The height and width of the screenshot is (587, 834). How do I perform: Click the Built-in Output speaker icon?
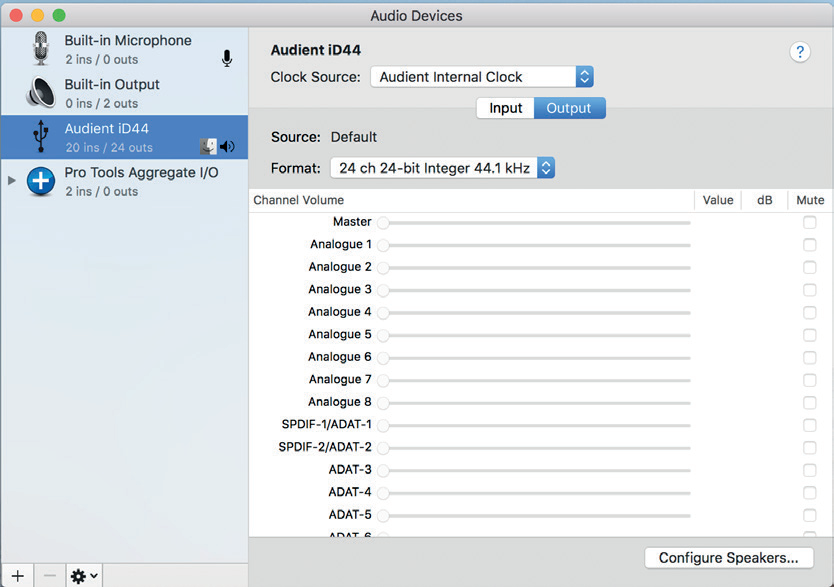point(41,92)
